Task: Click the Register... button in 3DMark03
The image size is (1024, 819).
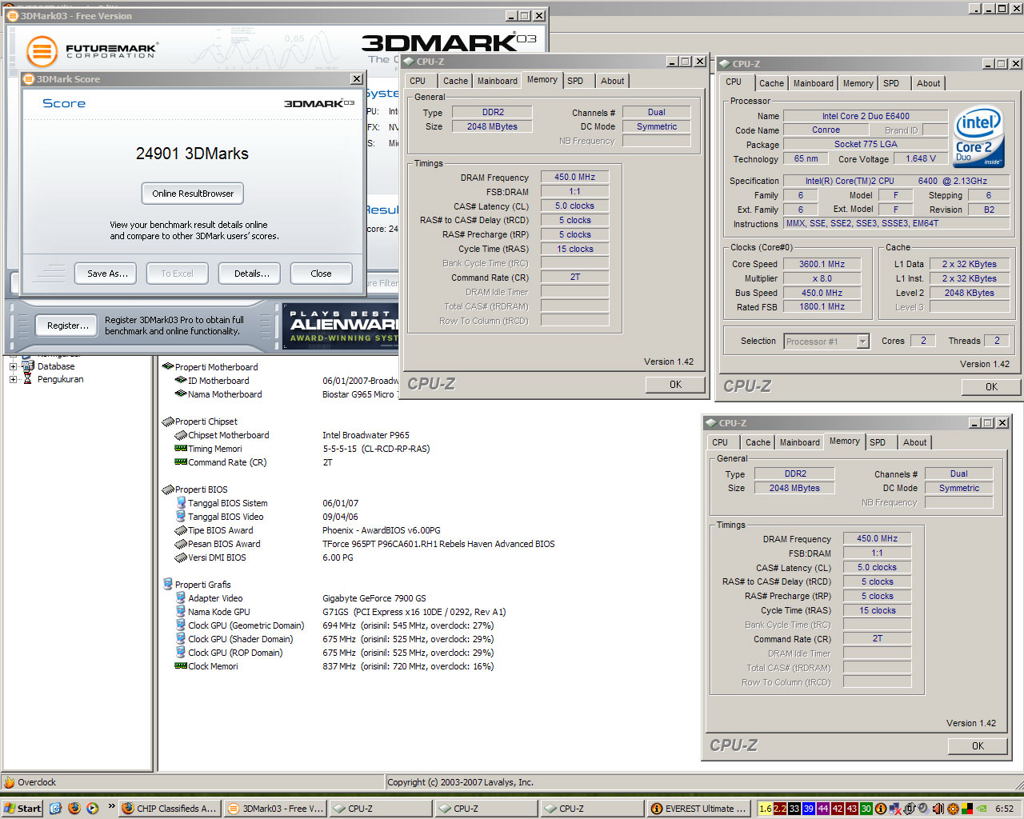Action: coord(67,325)
